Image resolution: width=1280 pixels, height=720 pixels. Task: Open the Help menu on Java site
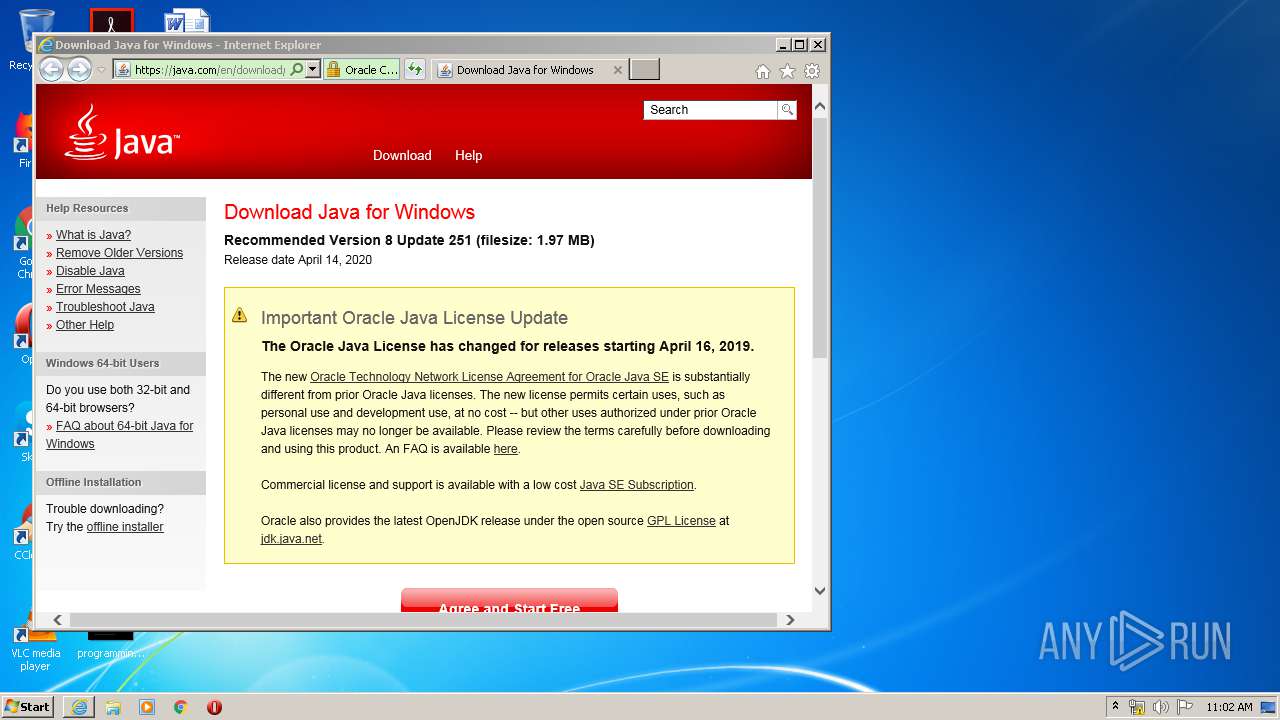click(468, 155)
